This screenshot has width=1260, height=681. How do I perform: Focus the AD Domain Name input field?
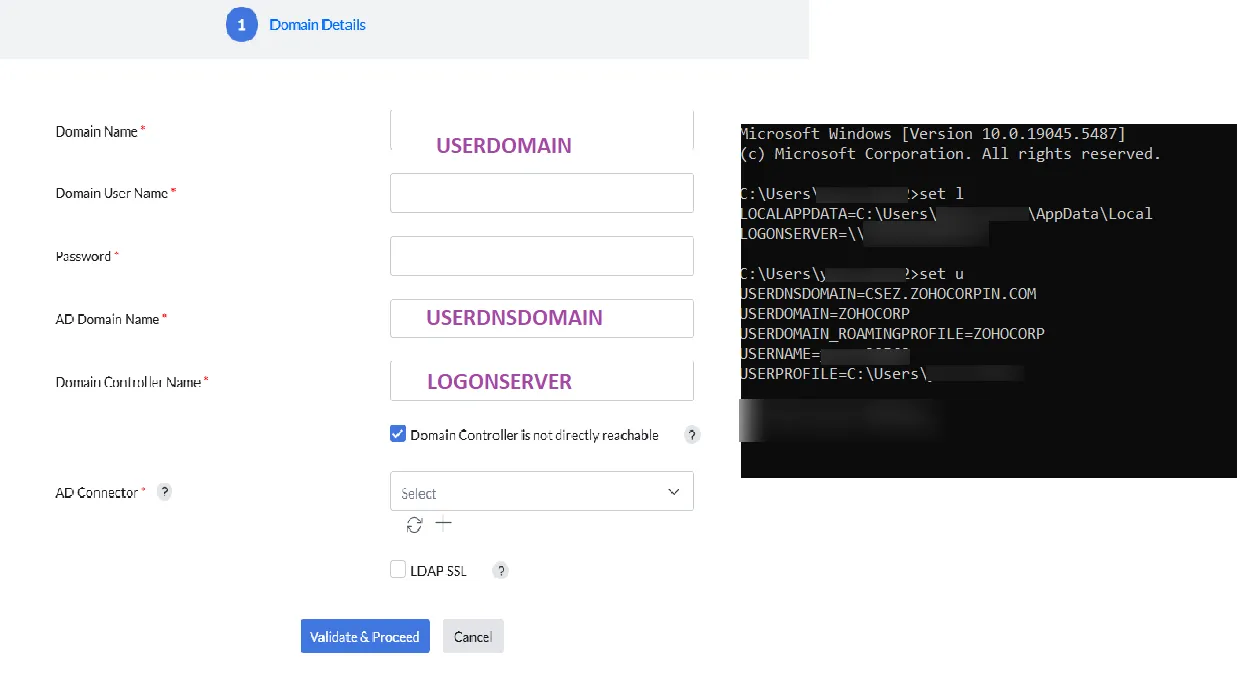(x=542, y=318)
